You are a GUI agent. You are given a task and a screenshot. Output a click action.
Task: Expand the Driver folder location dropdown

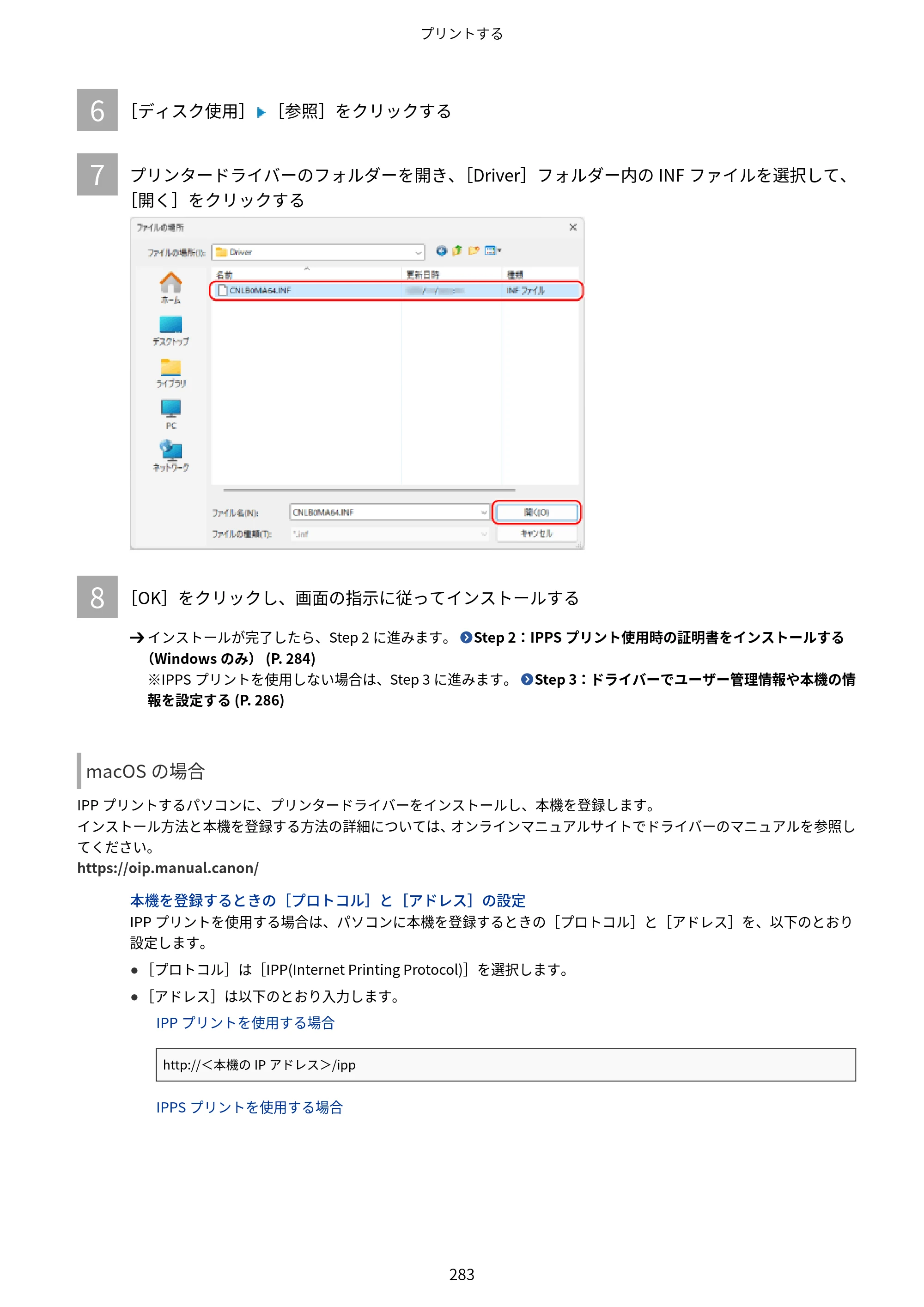(x=419, y=252)
